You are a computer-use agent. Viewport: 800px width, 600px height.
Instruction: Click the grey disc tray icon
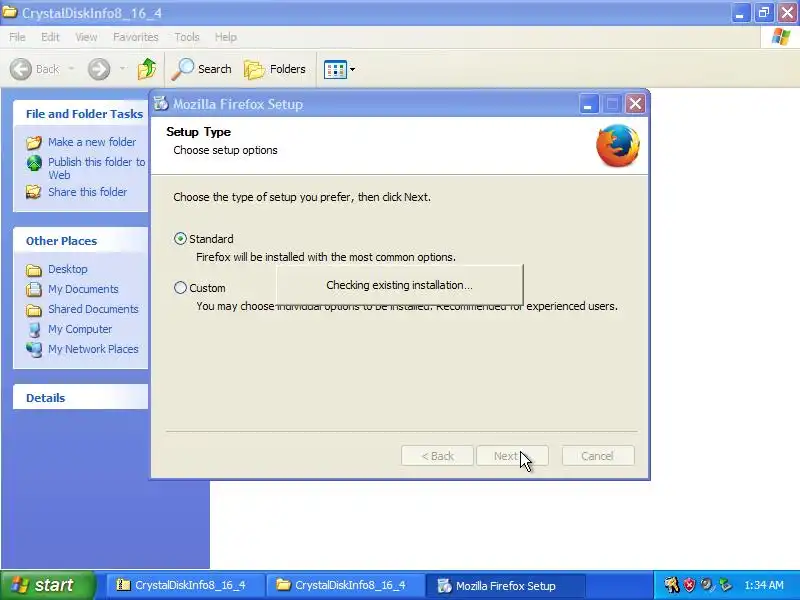coord(707,585)
